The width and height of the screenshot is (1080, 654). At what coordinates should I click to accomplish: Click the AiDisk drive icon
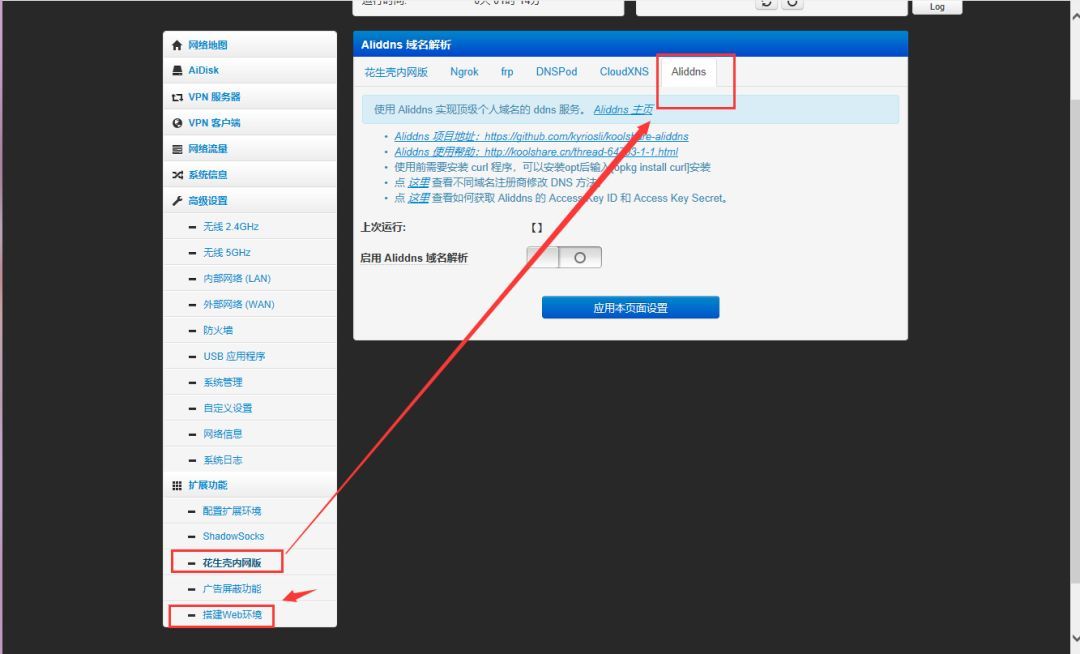177,70
